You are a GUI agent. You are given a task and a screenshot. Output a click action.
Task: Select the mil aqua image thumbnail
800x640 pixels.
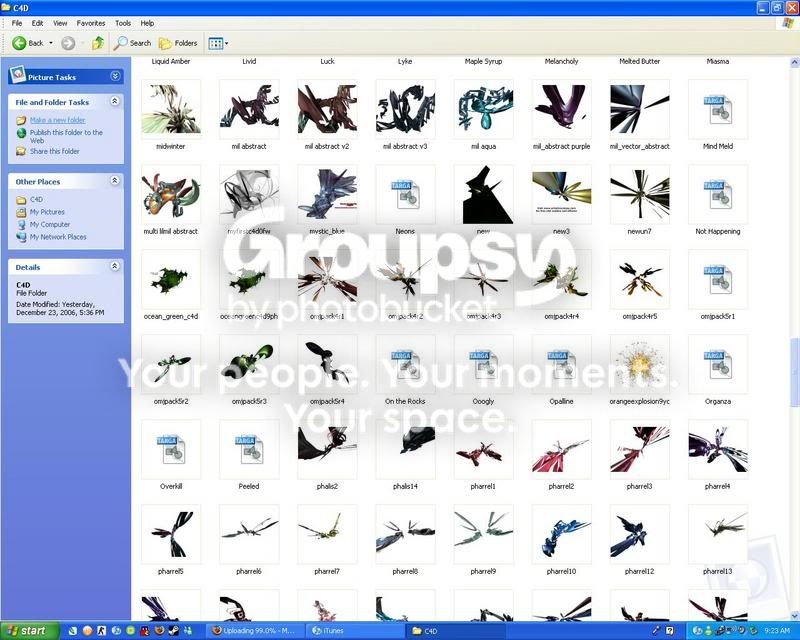[483, 109]
